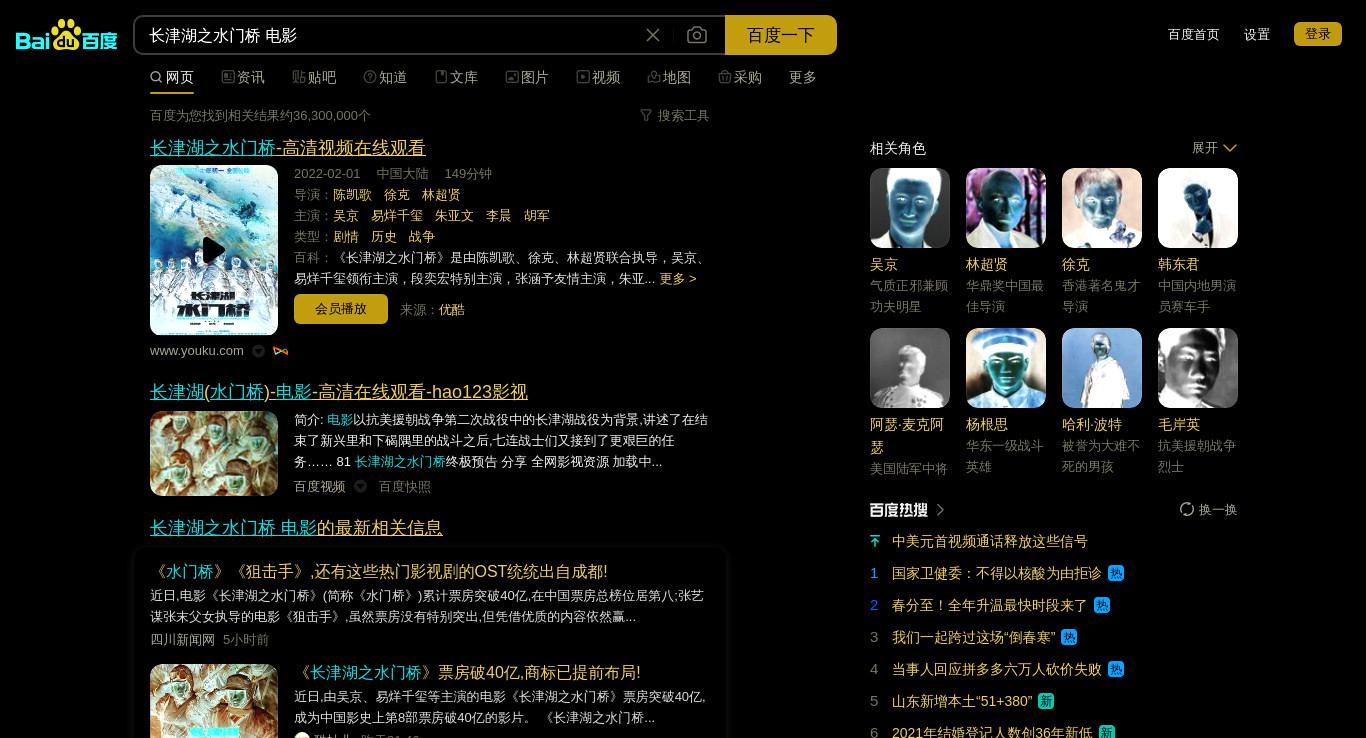This screenshot has height=738, width=1366.
Task: Open 韩东君 character portrait
Action: (x=1198, y=208)
